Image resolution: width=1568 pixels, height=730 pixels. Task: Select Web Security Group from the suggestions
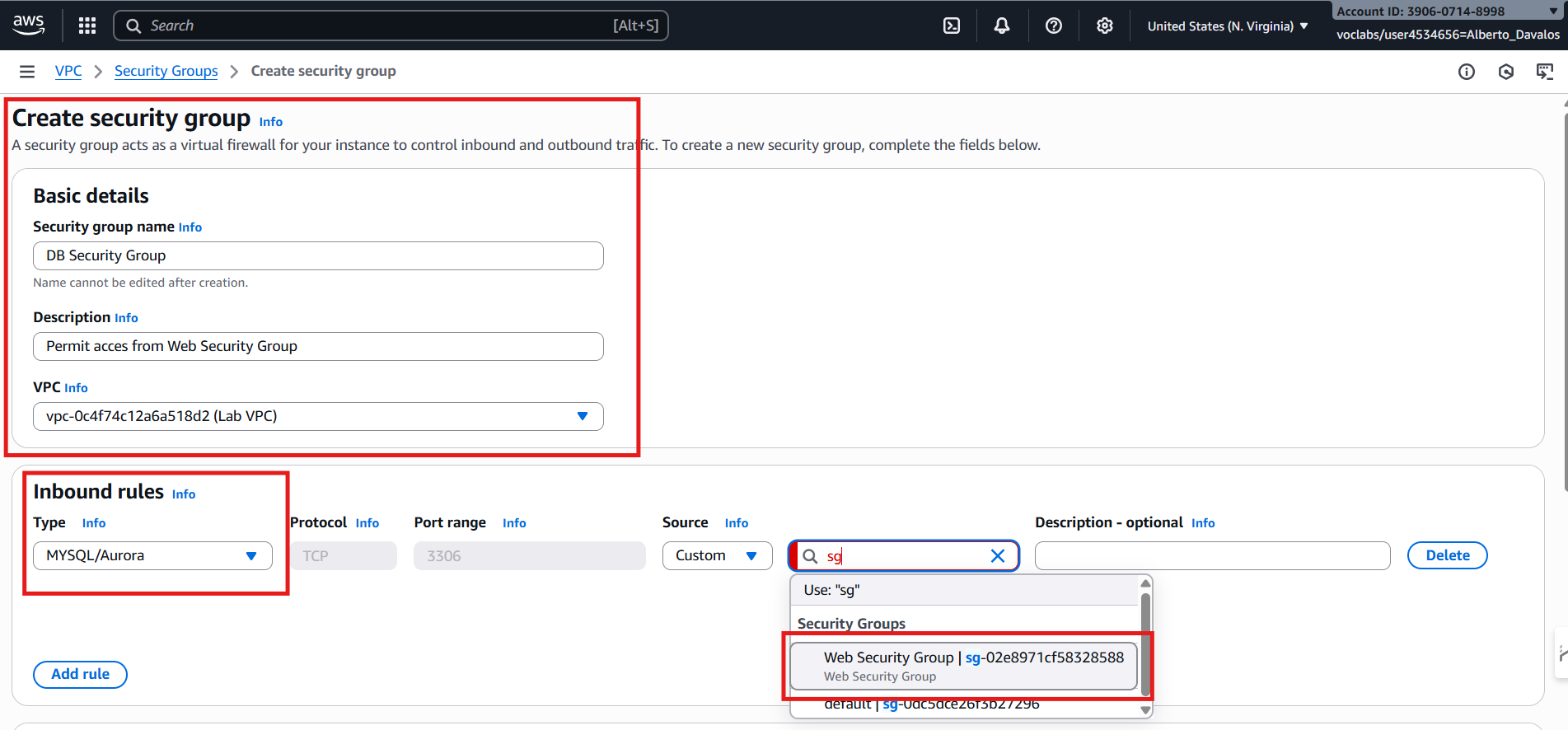[x=963, y=666]
